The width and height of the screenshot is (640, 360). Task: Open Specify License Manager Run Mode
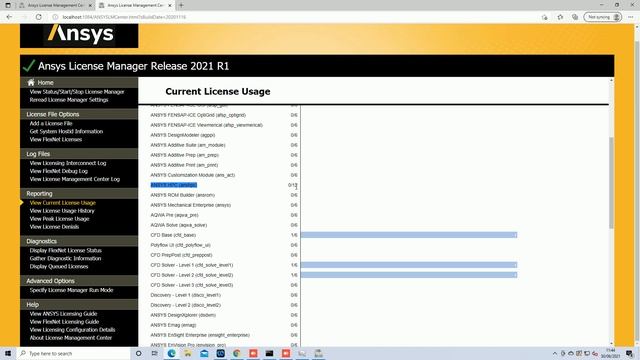(71, 290)
